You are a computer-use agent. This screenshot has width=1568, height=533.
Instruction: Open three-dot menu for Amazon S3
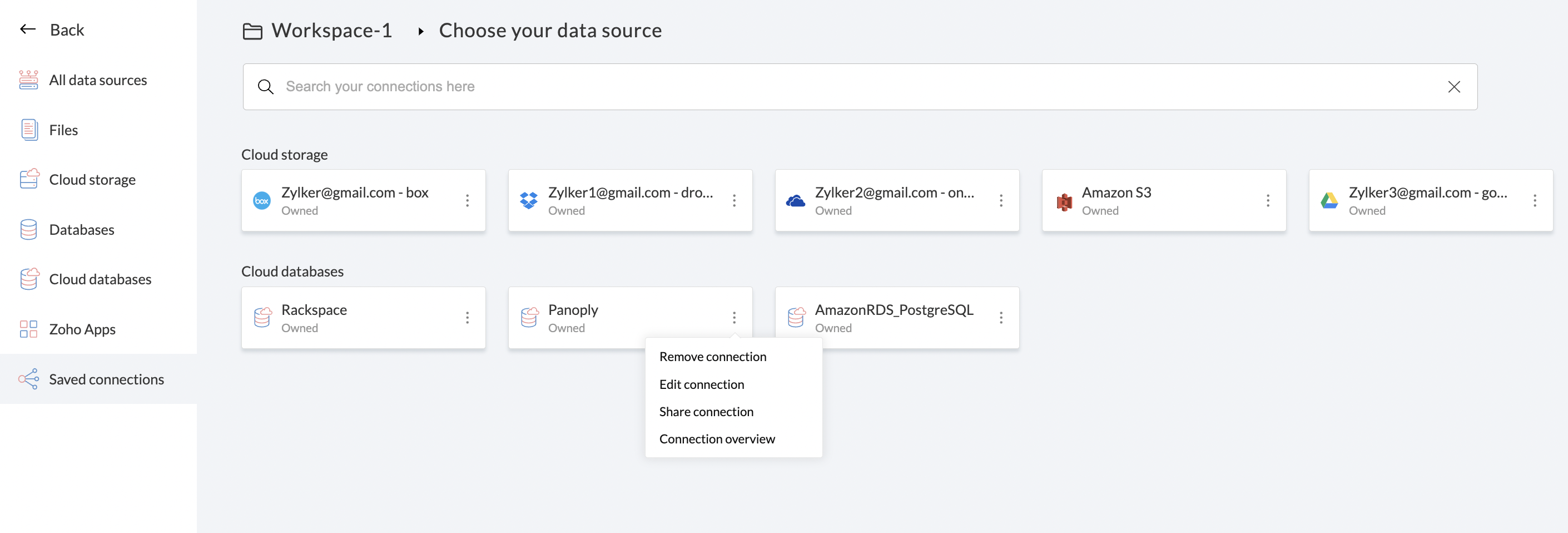pyautogui.click(x=1267, y=200)
